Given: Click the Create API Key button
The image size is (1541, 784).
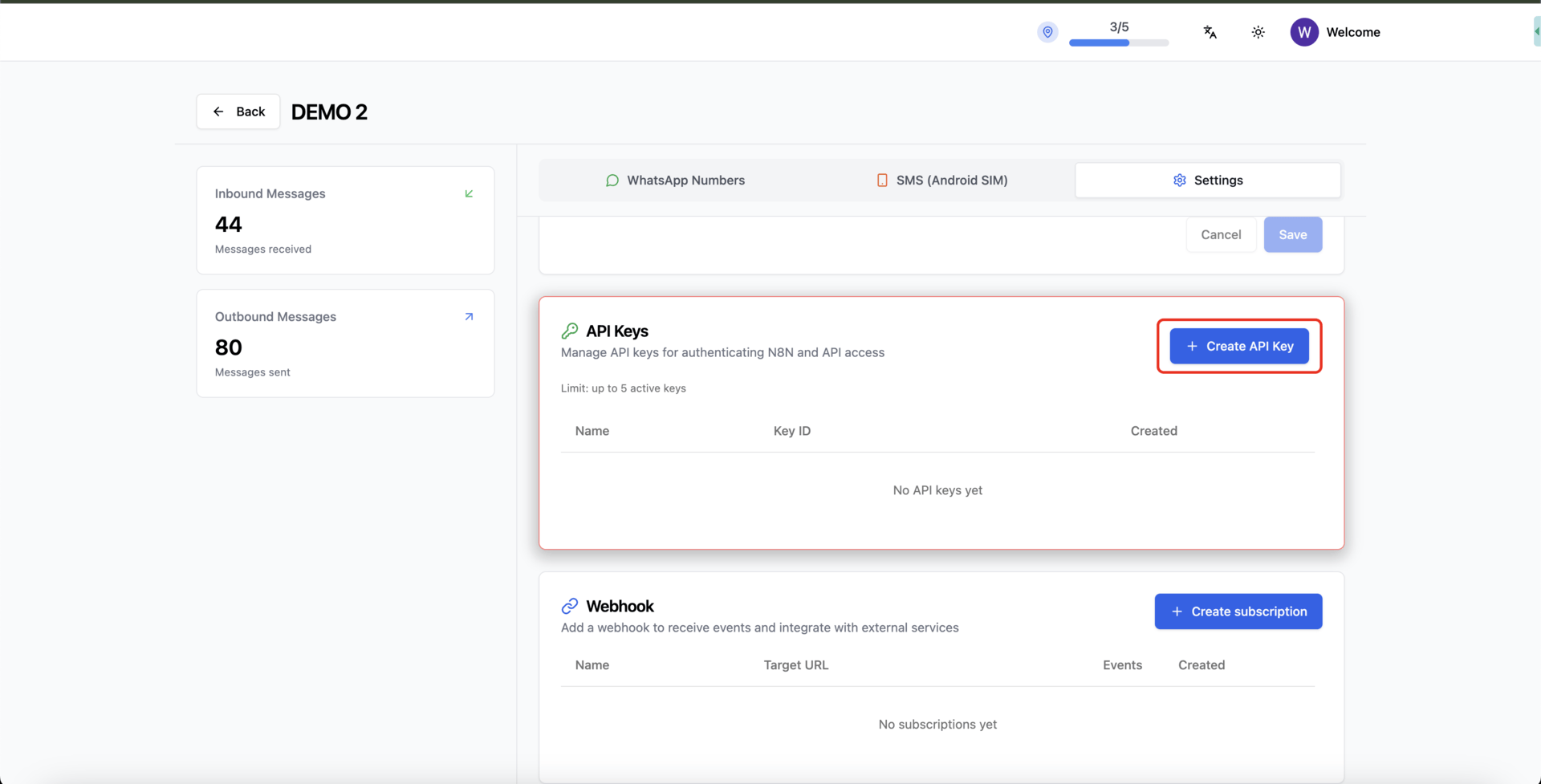Looking at the screenshot, I should (x=1238, y=346).
